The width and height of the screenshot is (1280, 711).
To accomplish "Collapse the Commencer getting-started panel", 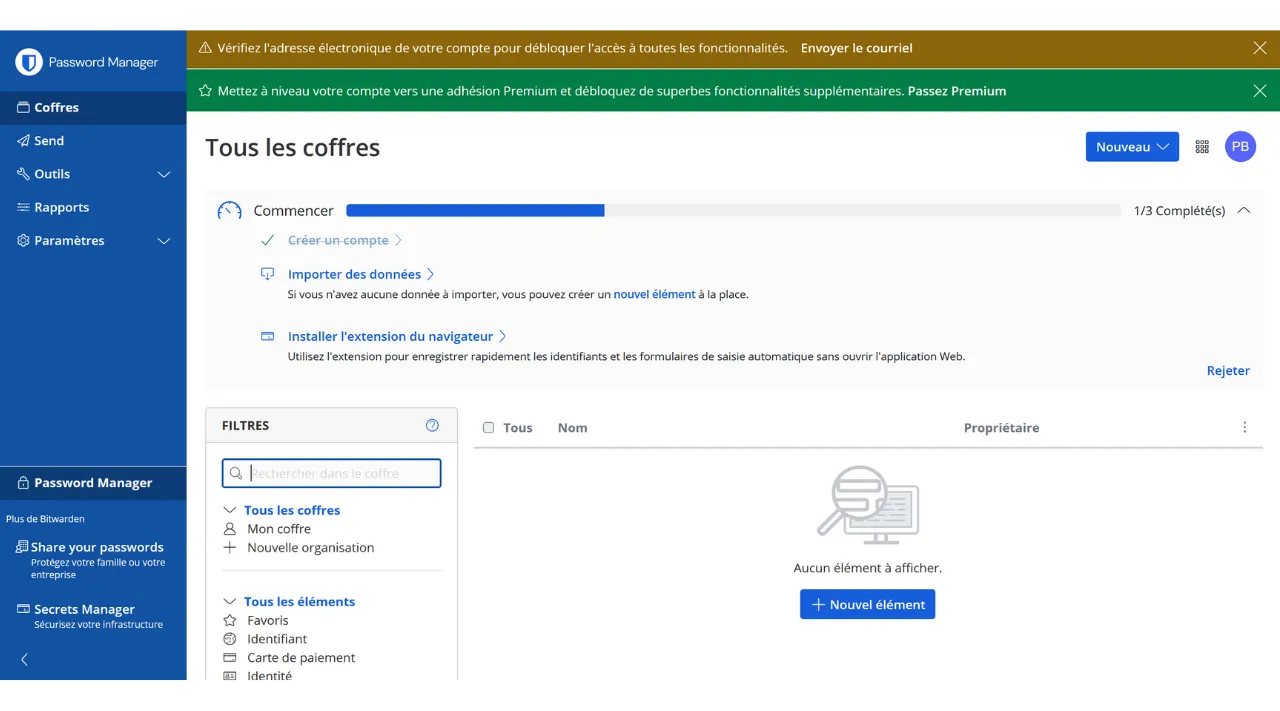I will click(1243, 211).
